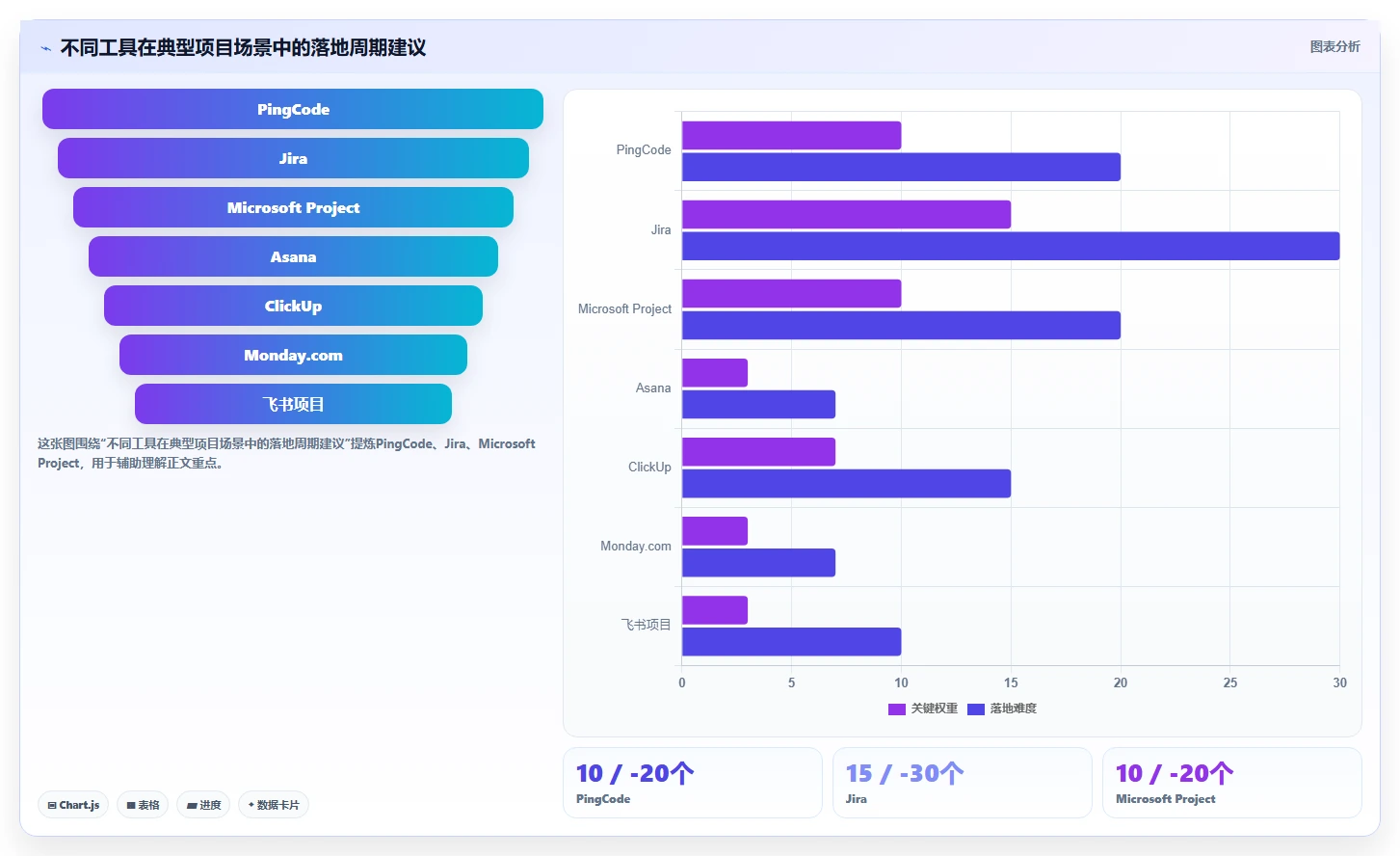Click the 表格 tag
This screenshot has height=856, width=1400.
pyautogui.click(x=143, y=805)
